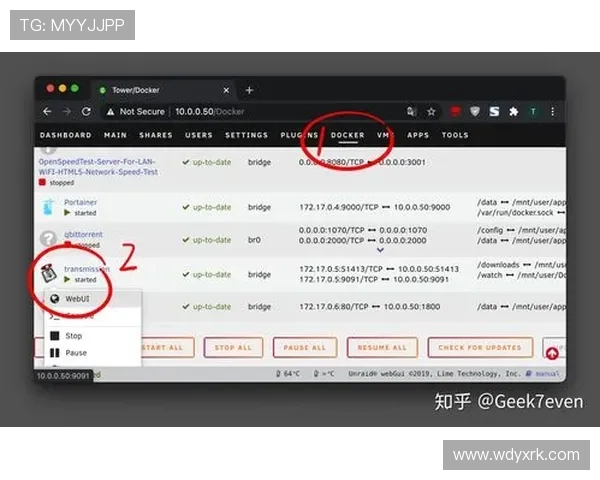Click the browser reload icon
This screenshot has width=600, height=480.
pyautogui.click(x=87, y=112)
